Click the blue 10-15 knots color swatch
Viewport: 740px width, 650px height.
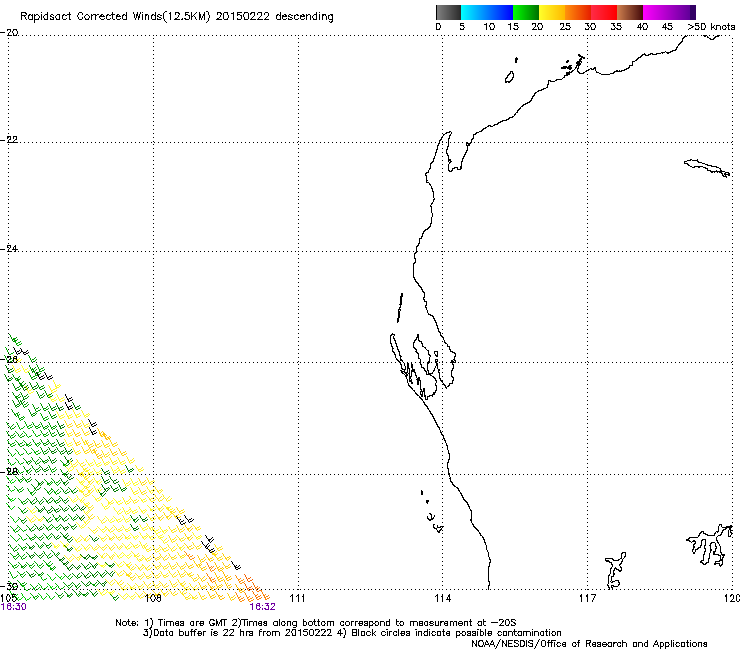[x=499, y=12]
